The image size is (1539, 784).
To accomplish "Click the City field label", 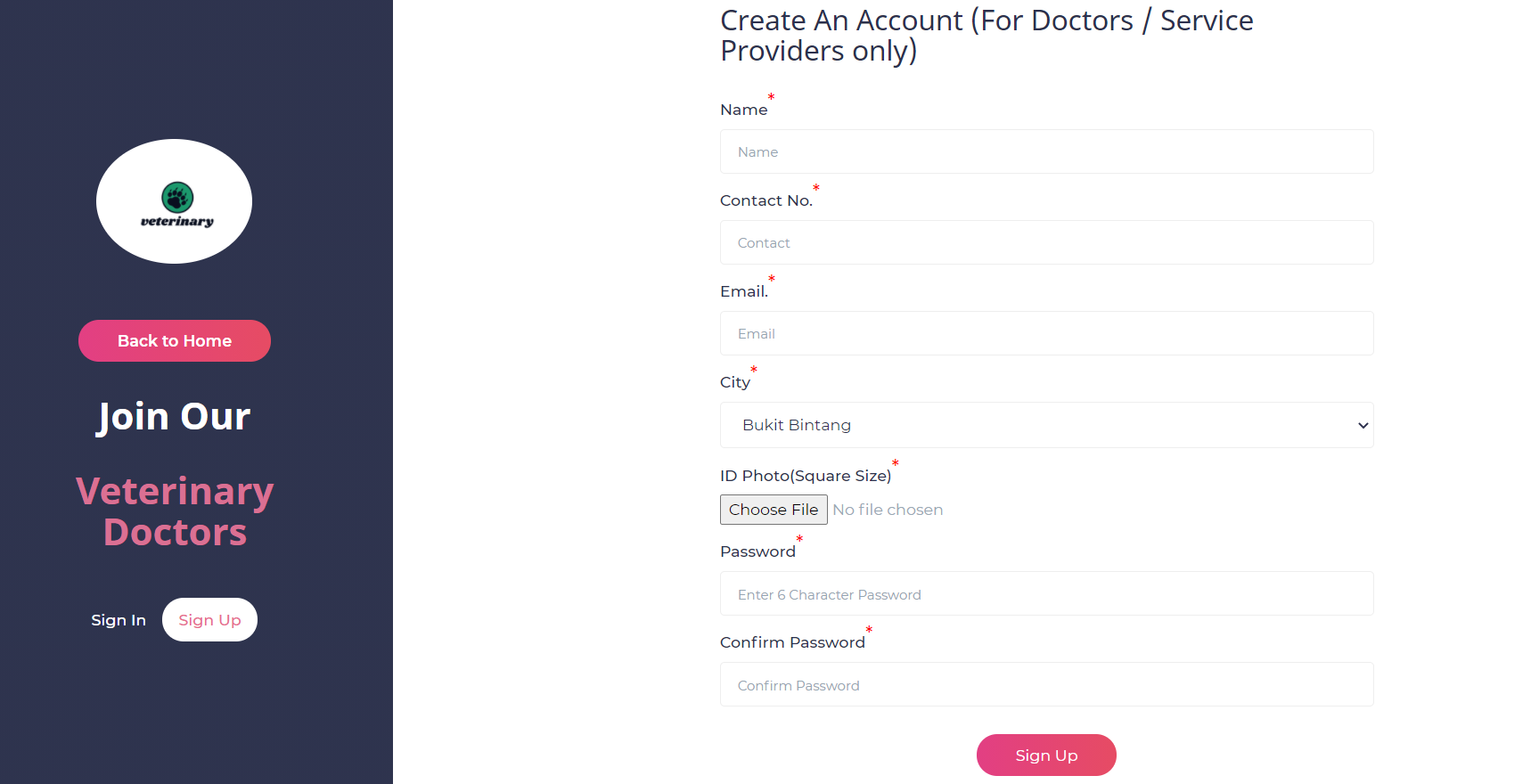I will tap(734, 381).
